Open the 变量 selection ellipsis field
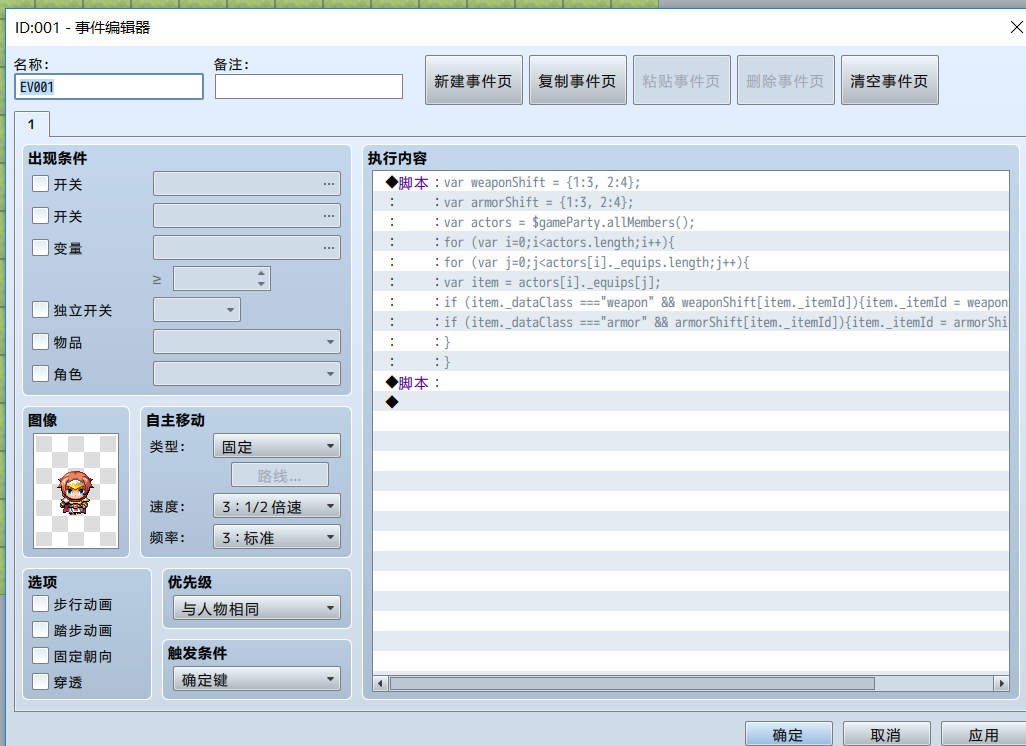The width and height of the screenshot is (1026, 746). [247, 248]
